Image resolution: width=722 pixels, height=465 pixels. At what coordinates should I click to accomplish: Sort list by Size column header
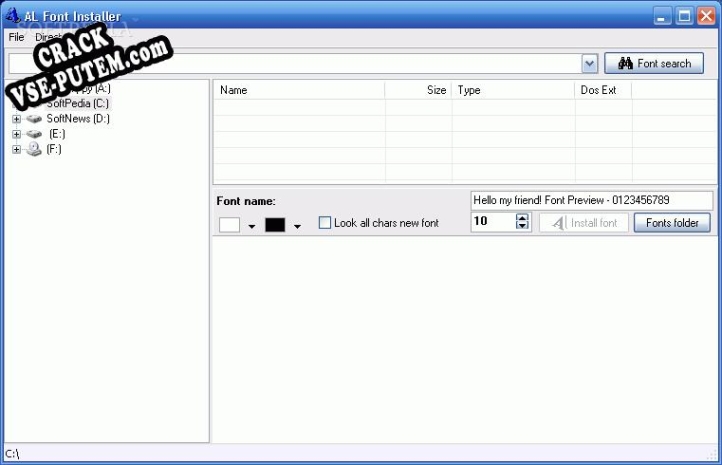click(418, 90)
